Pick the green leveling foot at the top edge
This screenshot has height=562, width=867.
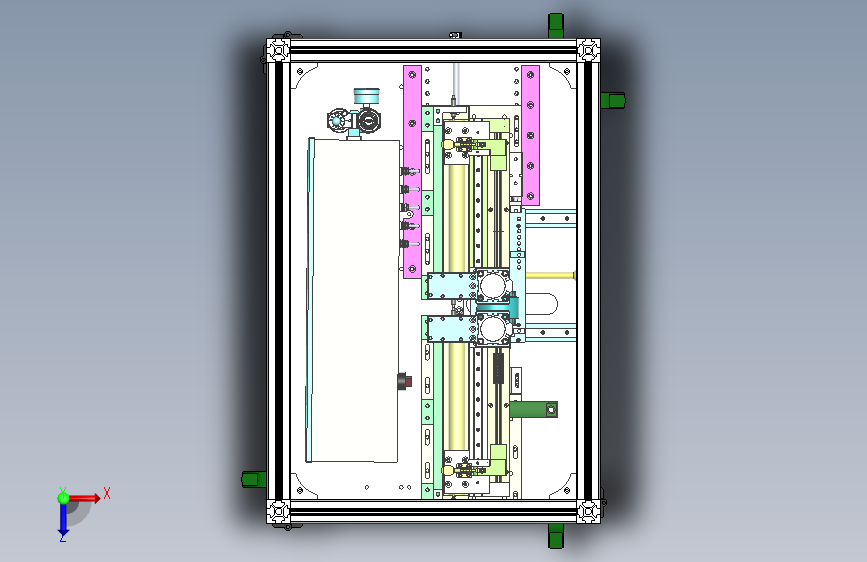pos(556,26)
